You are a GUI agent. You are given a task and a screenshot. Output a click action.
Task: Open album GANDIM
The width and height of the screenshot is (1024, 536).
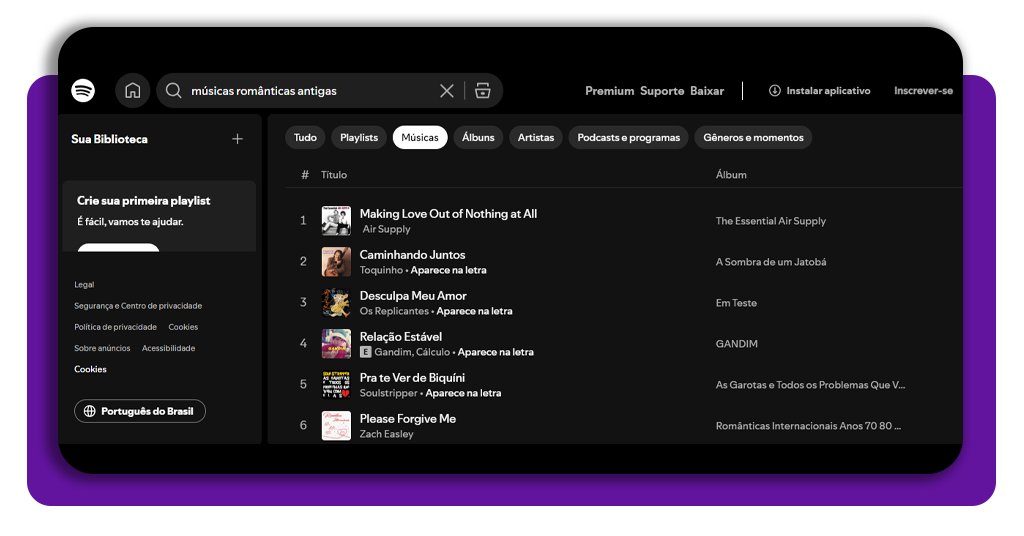(737, 344)
